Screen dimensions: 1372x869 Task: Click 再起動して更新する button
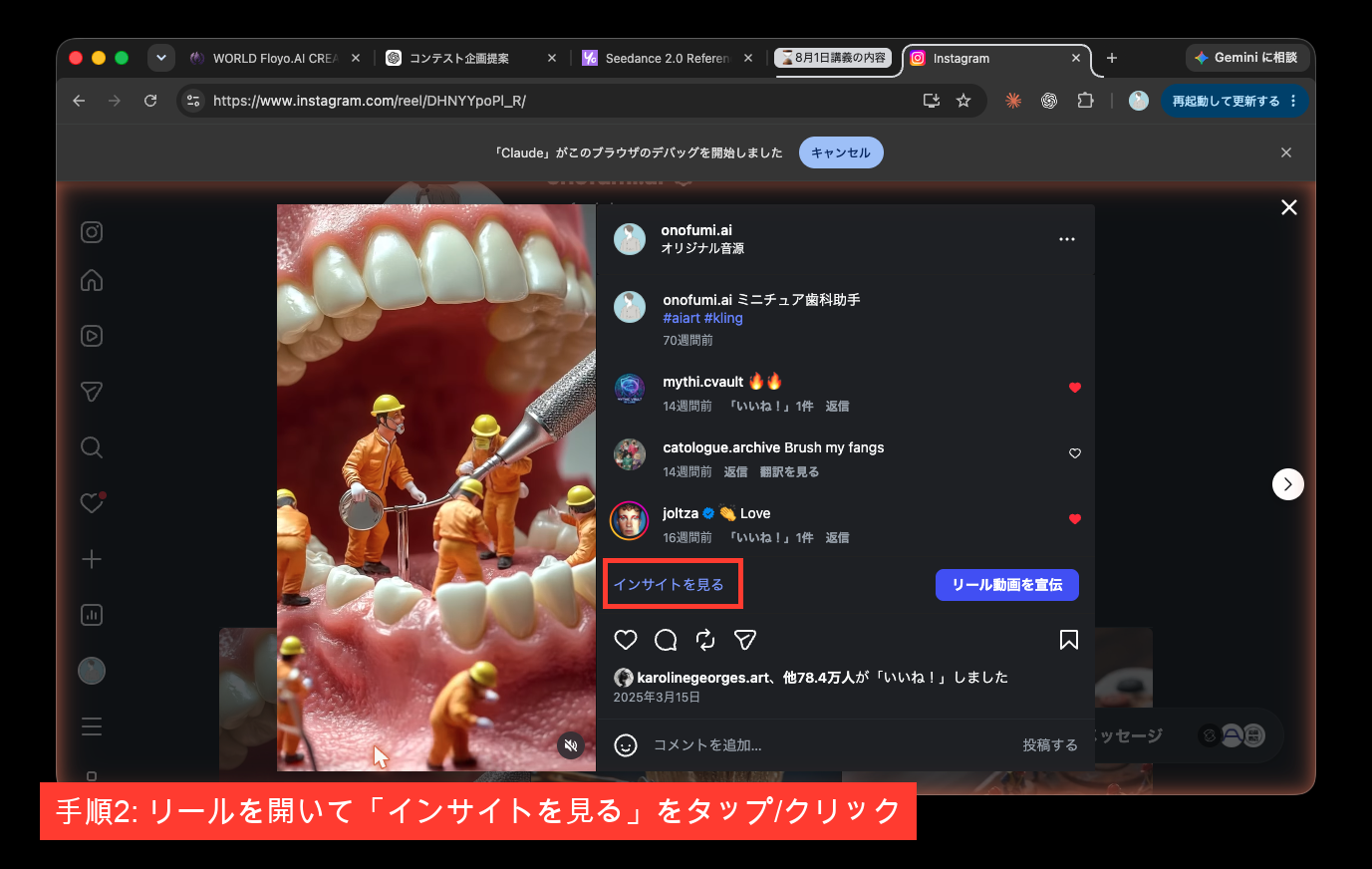coord(1235,101)
